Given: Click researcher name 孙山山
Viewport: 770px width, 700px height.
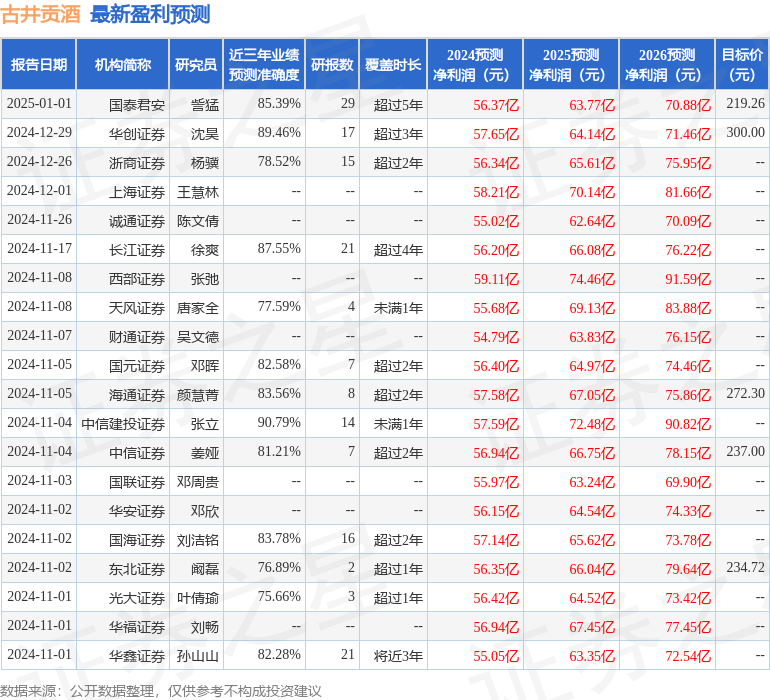Looking at the screenshot, I should tap(198, 656).
